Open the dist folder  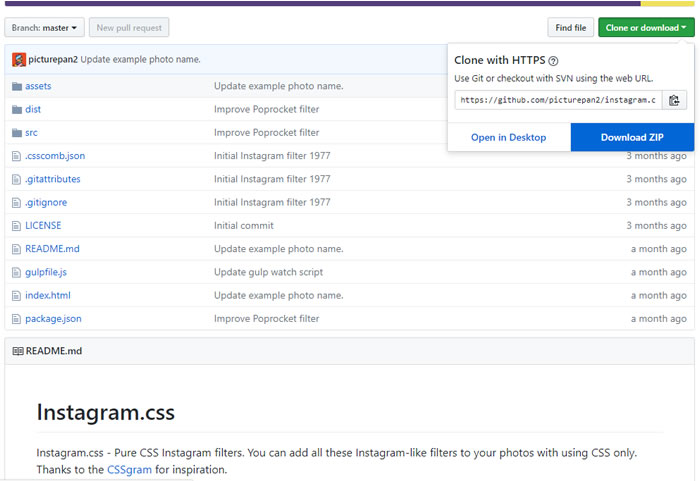(x=33, y=109)
